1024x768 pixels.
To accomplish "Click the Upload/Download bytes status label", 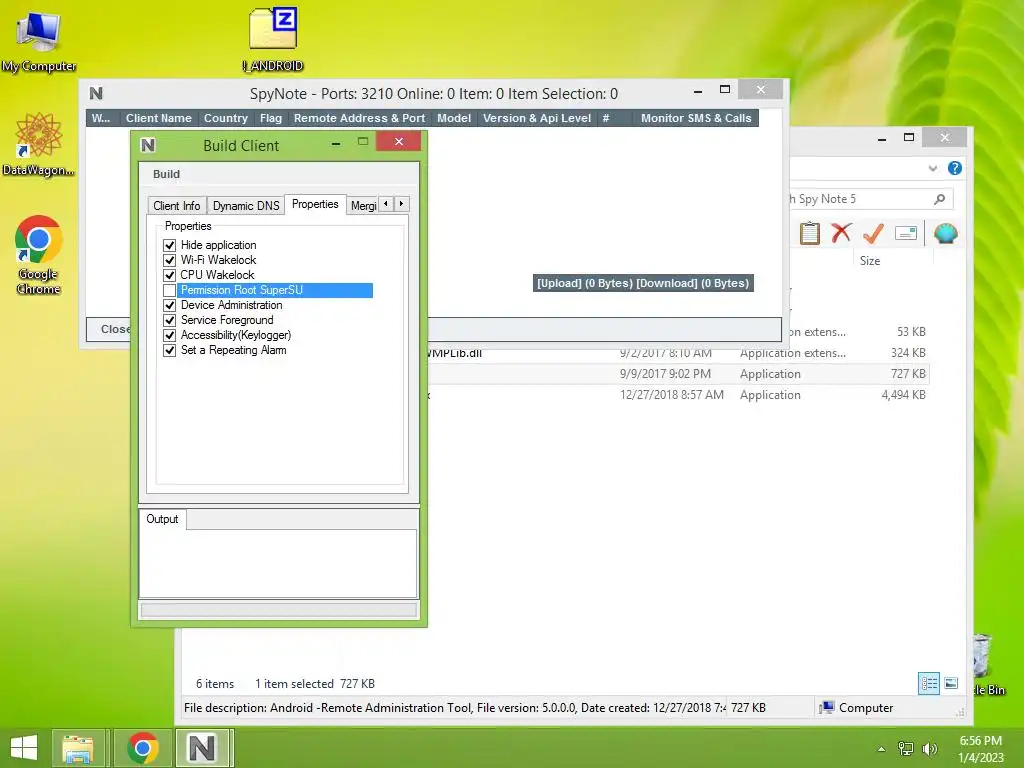I will click(x=643, y=283).
